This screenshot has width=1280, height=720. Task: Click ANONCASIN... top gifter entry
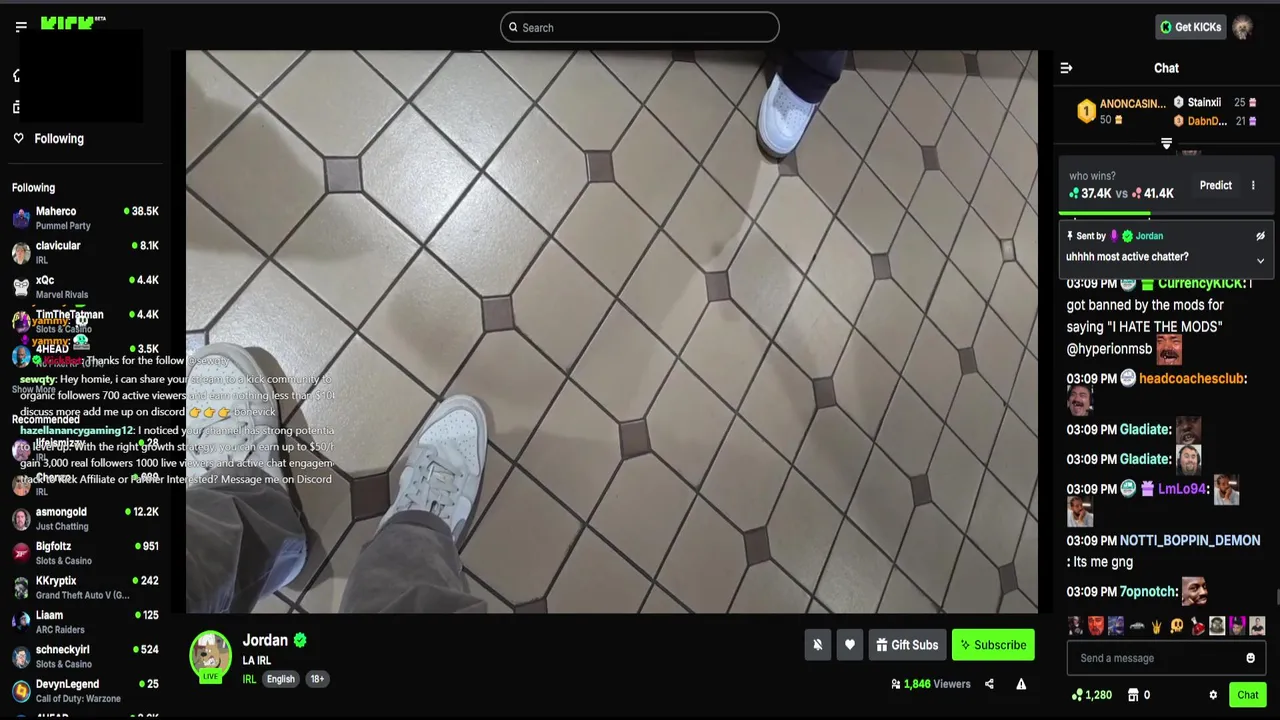point(1121,111)
